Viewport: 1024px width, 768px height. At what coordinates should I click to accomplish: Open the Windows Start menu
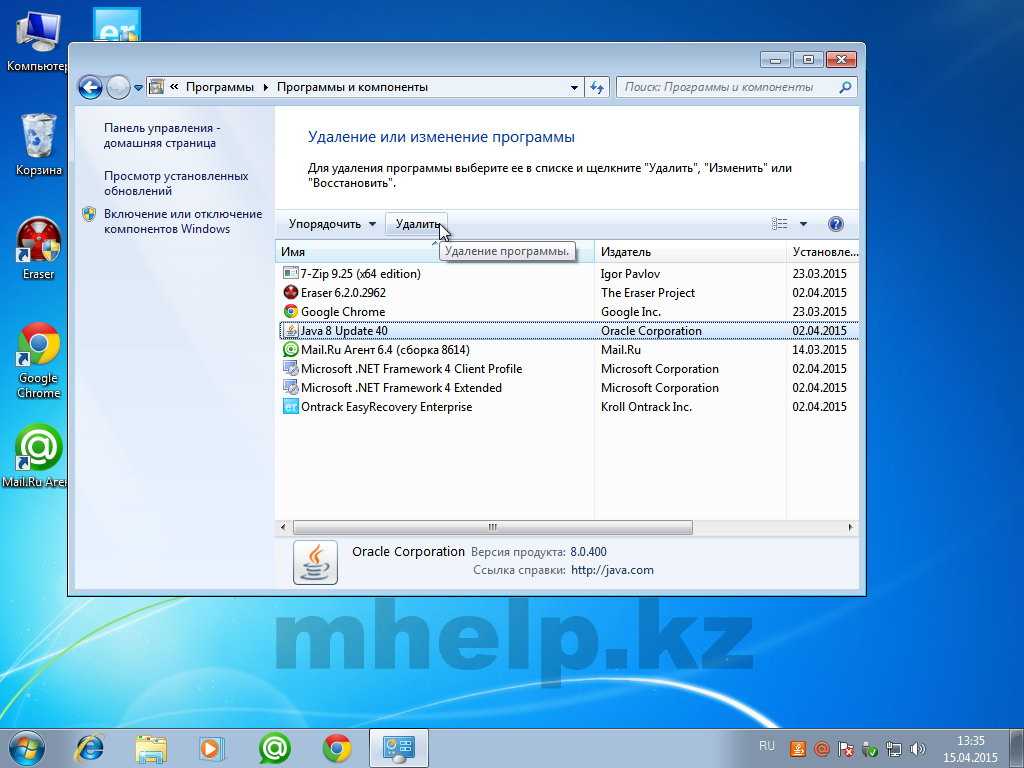point(26,749)
